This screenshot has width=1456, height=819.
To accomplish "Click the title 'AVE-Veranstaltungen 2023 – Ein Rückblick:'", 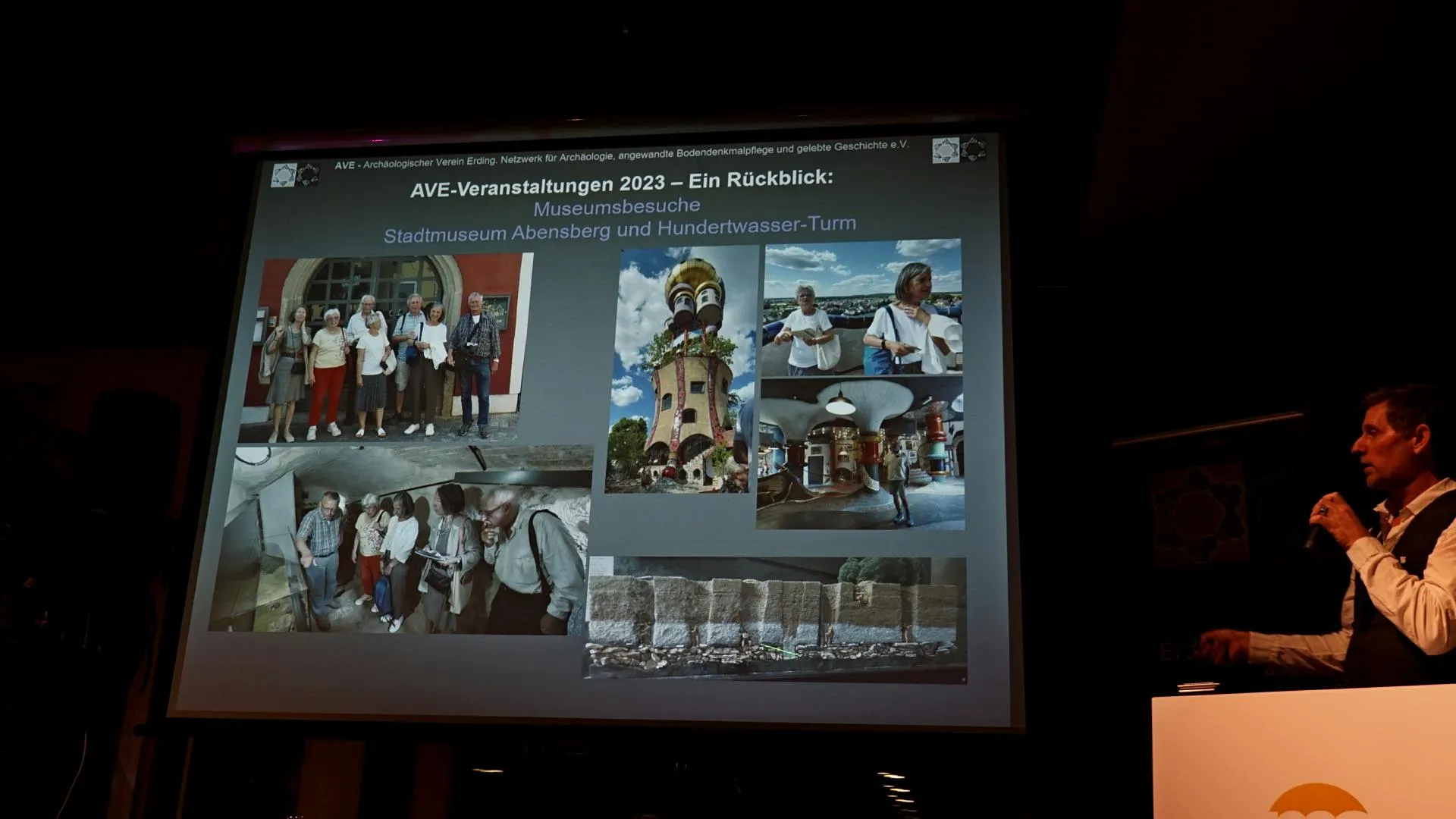I will point(621,183).
